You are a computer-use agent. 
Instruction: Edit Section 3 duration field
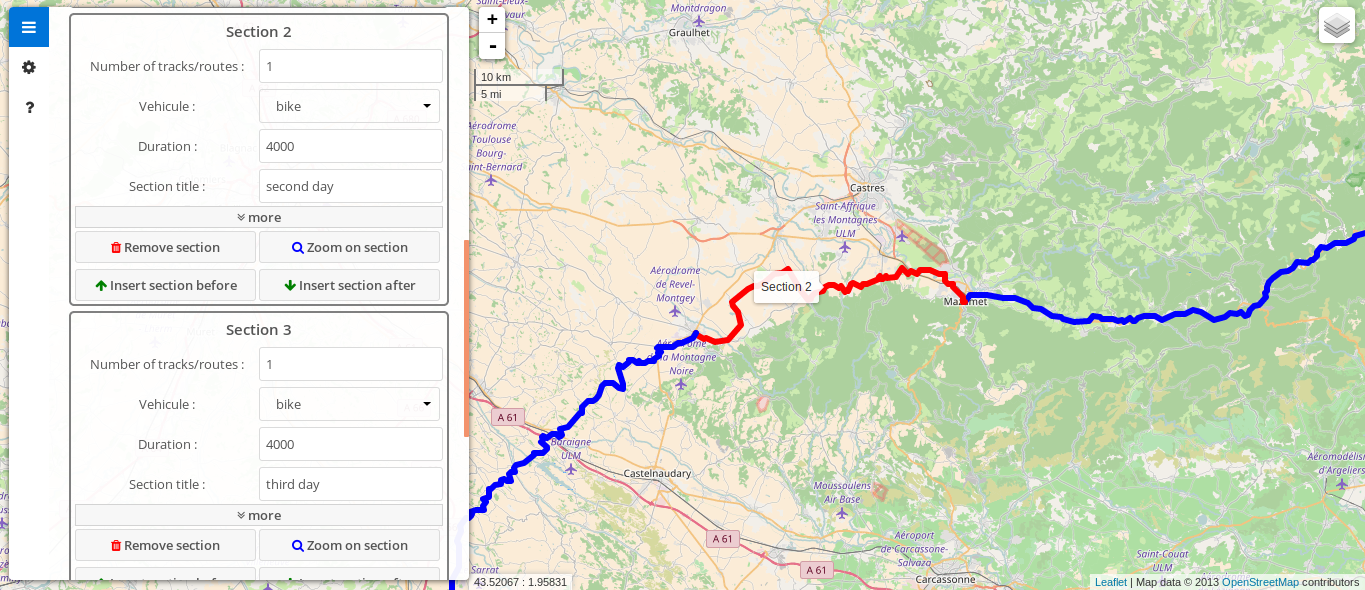click(351, 444)
